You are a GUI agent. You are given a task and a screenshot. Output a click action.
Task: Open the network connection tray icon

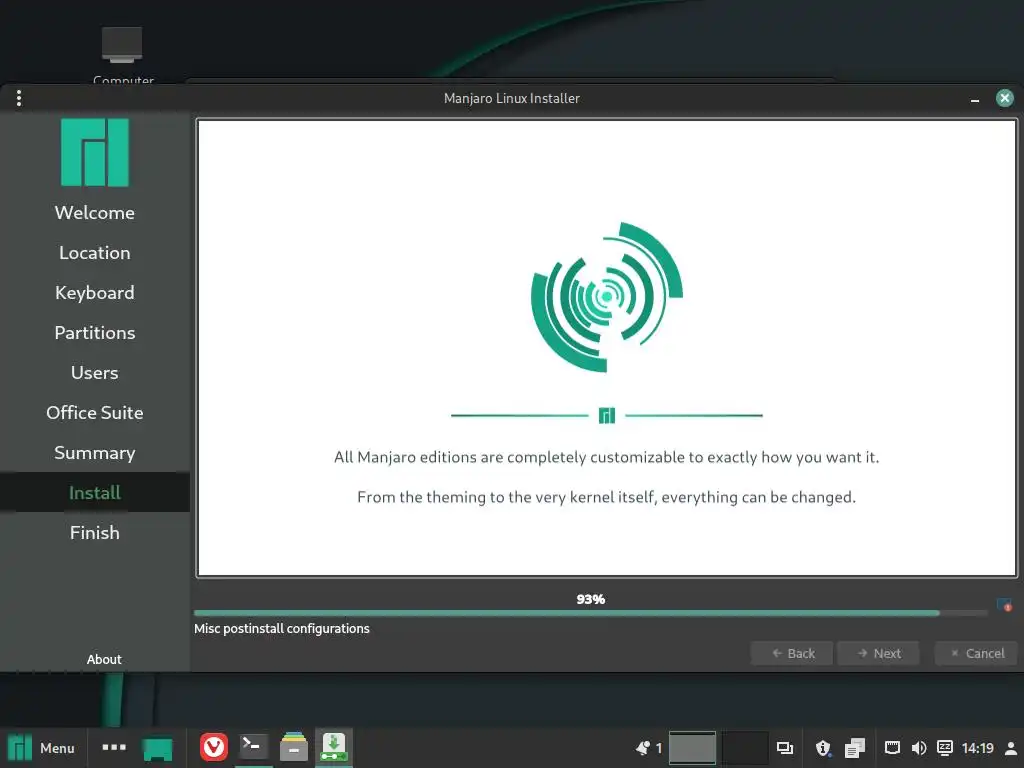pos(892,748)
